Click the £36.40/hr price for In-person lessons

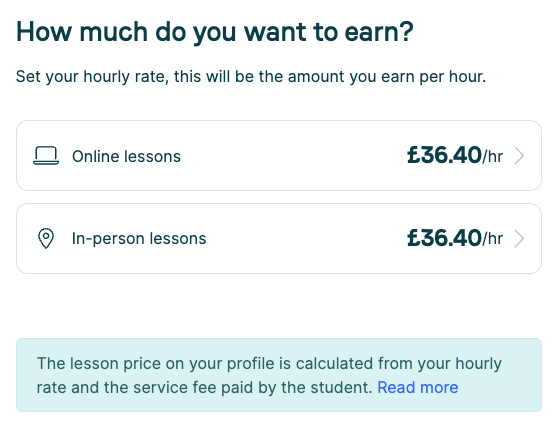(455, 238)
